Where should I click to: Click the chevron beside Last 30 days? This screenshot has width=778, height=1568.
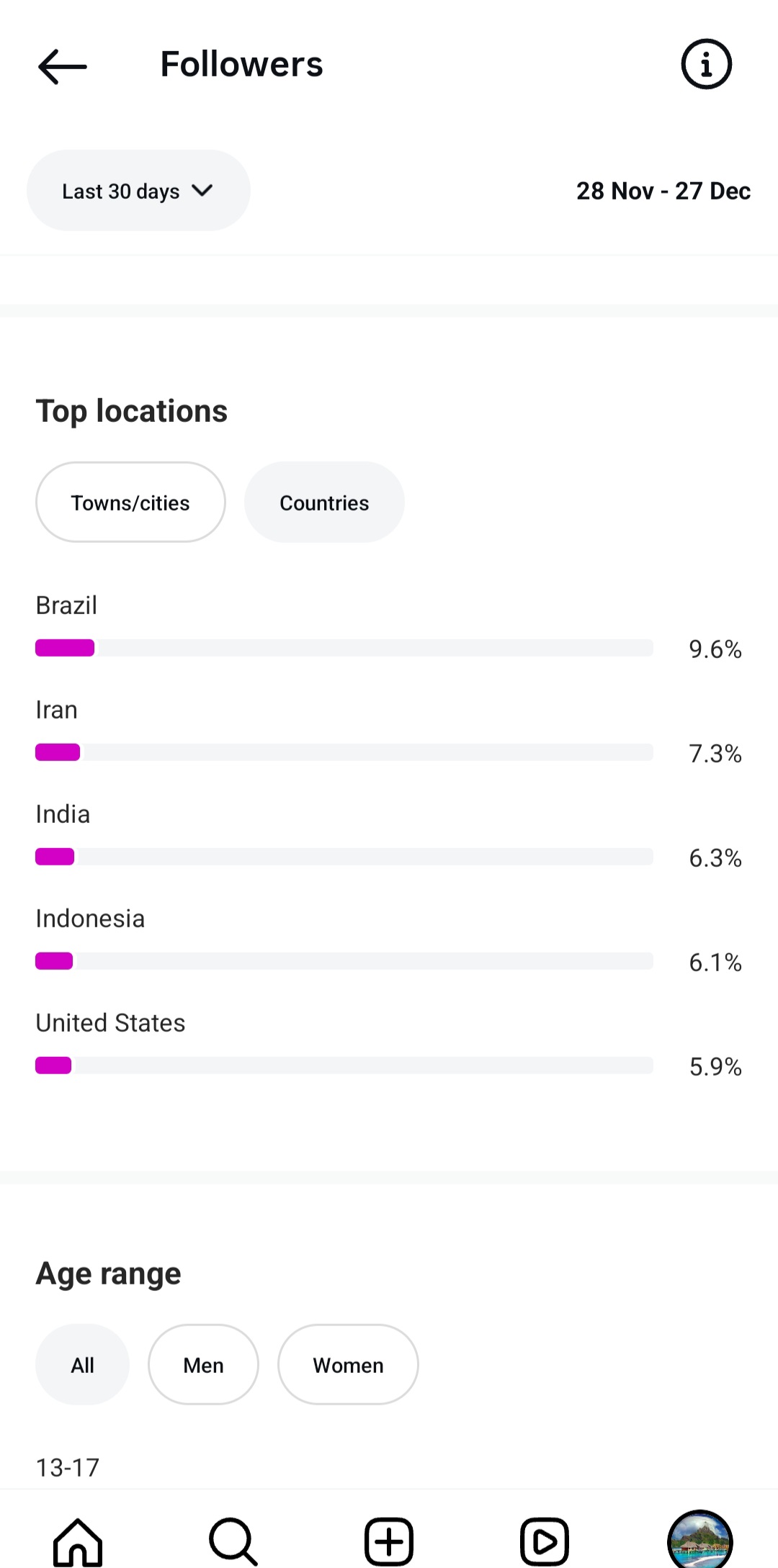[202, 191]
